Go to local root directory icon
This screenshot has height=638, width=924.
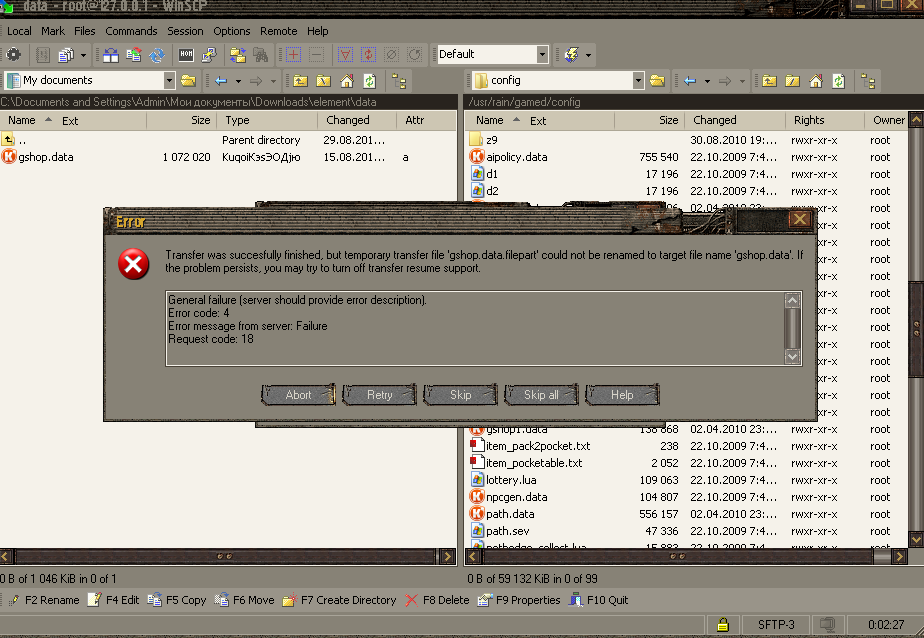tap(324, 81)
